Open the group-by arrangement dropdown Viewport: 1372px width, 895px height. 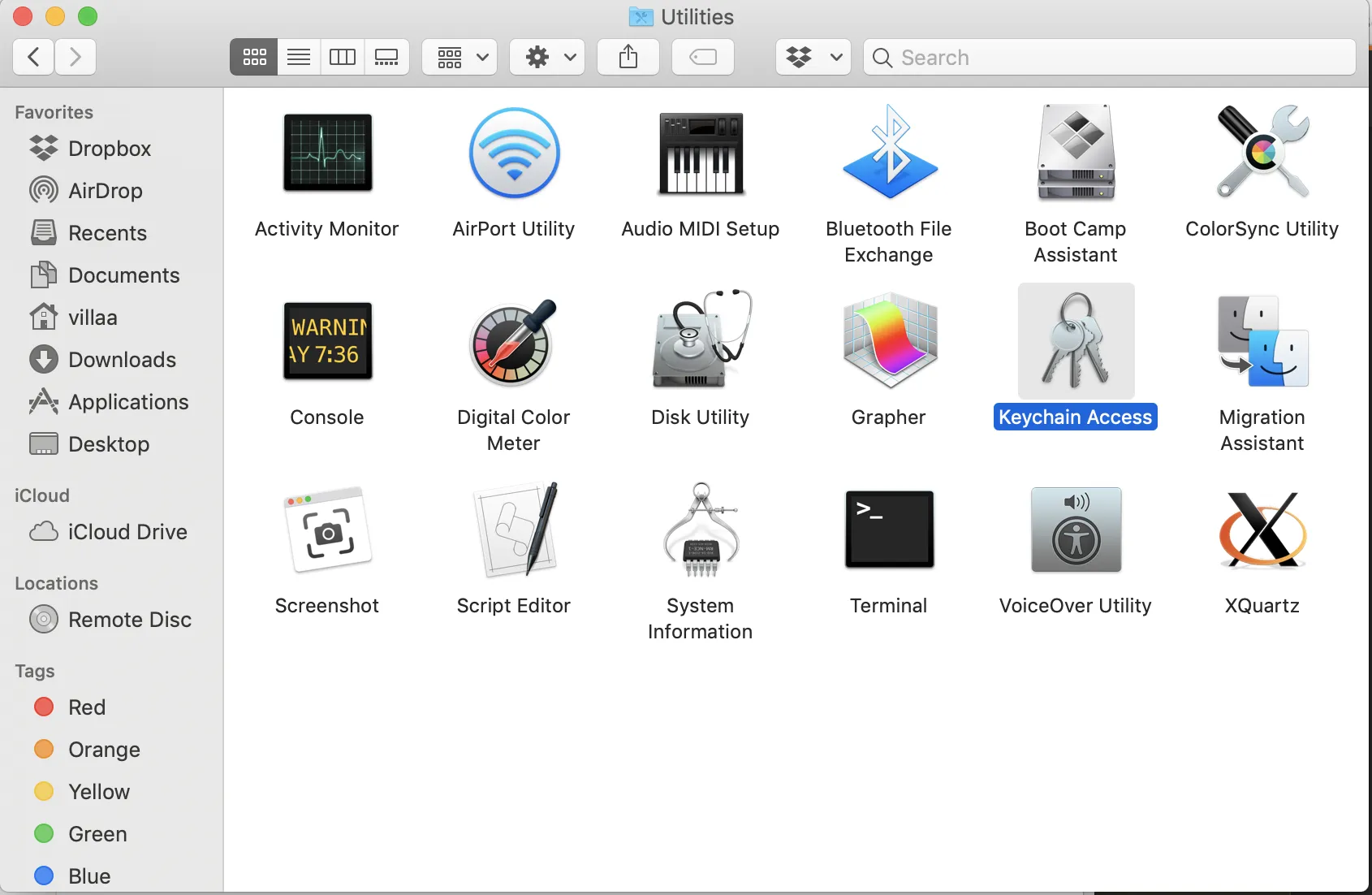pyautogui.click(x=459, y=57)
